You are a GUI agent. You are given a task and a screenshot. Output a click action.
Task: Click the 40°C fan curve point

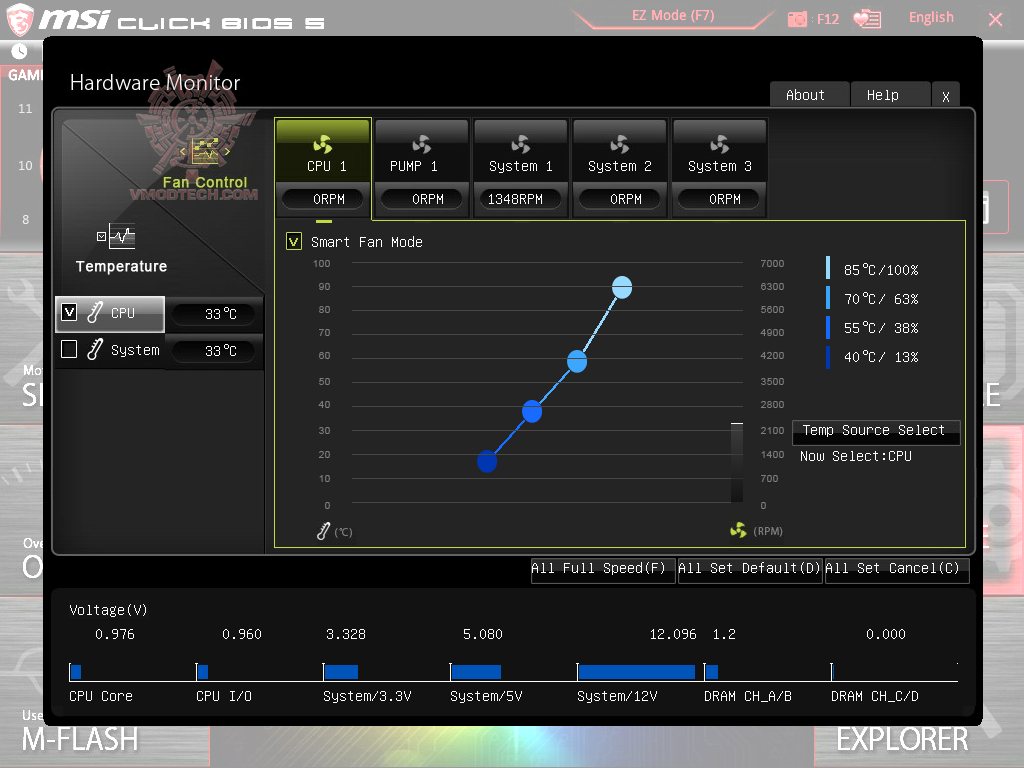tap(487, 461)
